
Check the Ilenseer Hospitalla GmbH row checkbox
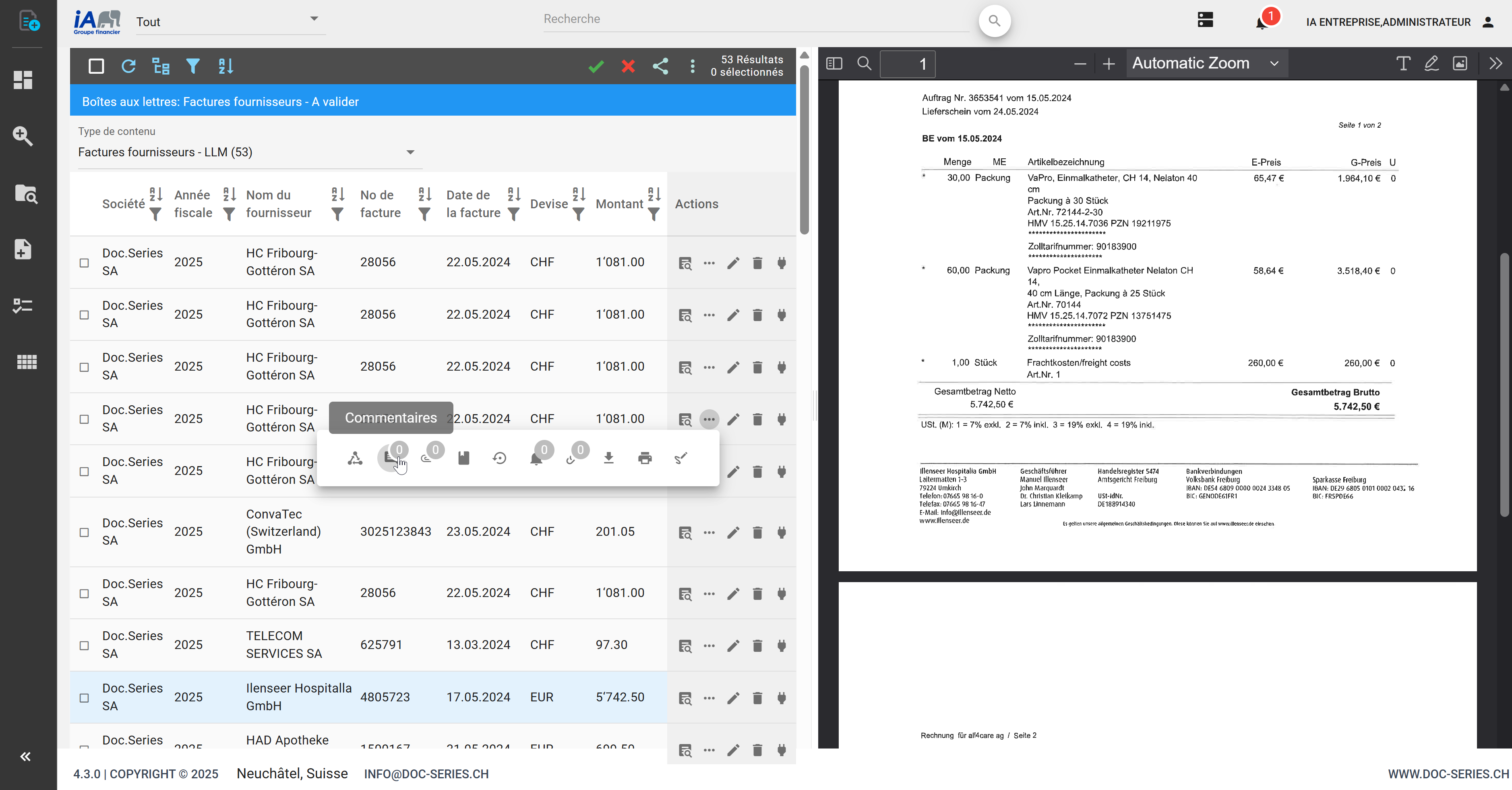click(85, 698)
